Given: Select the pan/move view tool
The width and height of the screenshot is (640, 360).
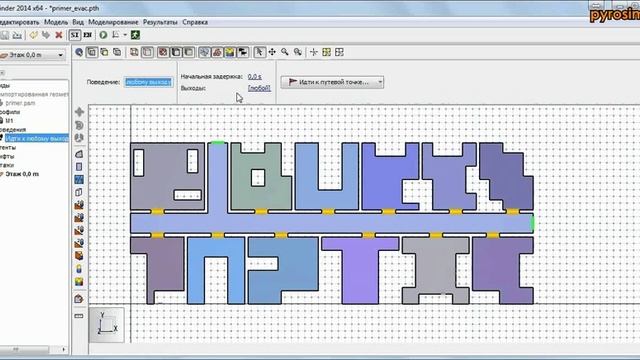Looking at the screenshot, I should (x=272, y=52).
